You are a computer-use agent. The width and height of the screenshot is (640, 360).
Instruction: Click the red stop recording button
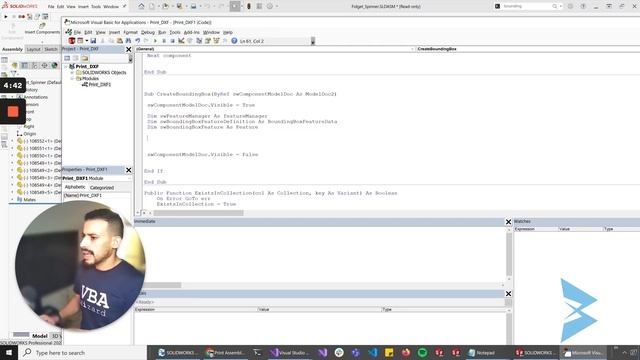13,111
